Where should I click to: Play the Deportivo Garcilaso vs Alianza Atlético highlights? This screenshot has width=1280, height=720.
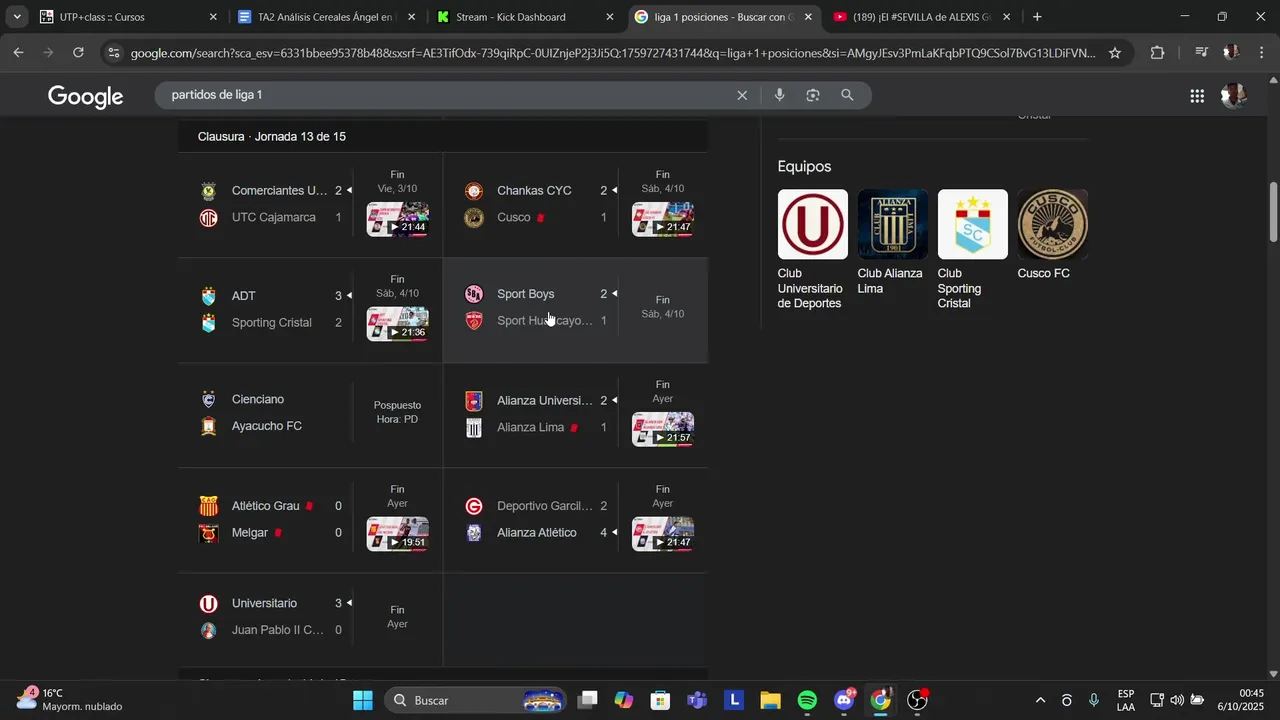coord(663,534)
